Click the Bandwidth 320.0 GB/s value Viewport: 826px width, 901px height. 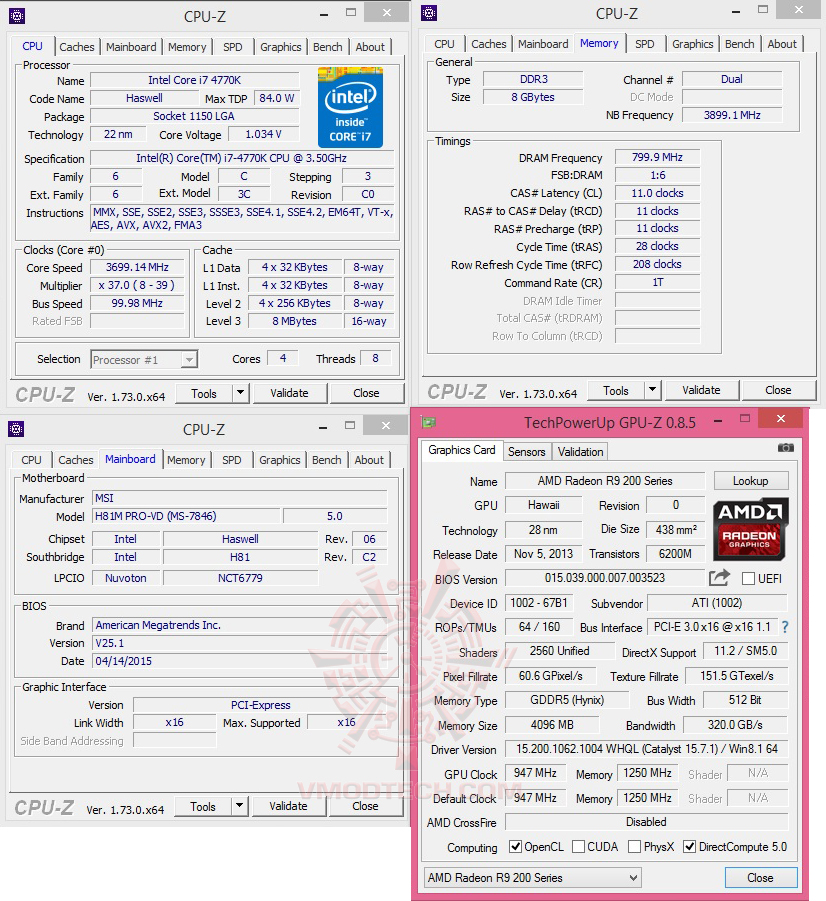(x=735, y=725)
